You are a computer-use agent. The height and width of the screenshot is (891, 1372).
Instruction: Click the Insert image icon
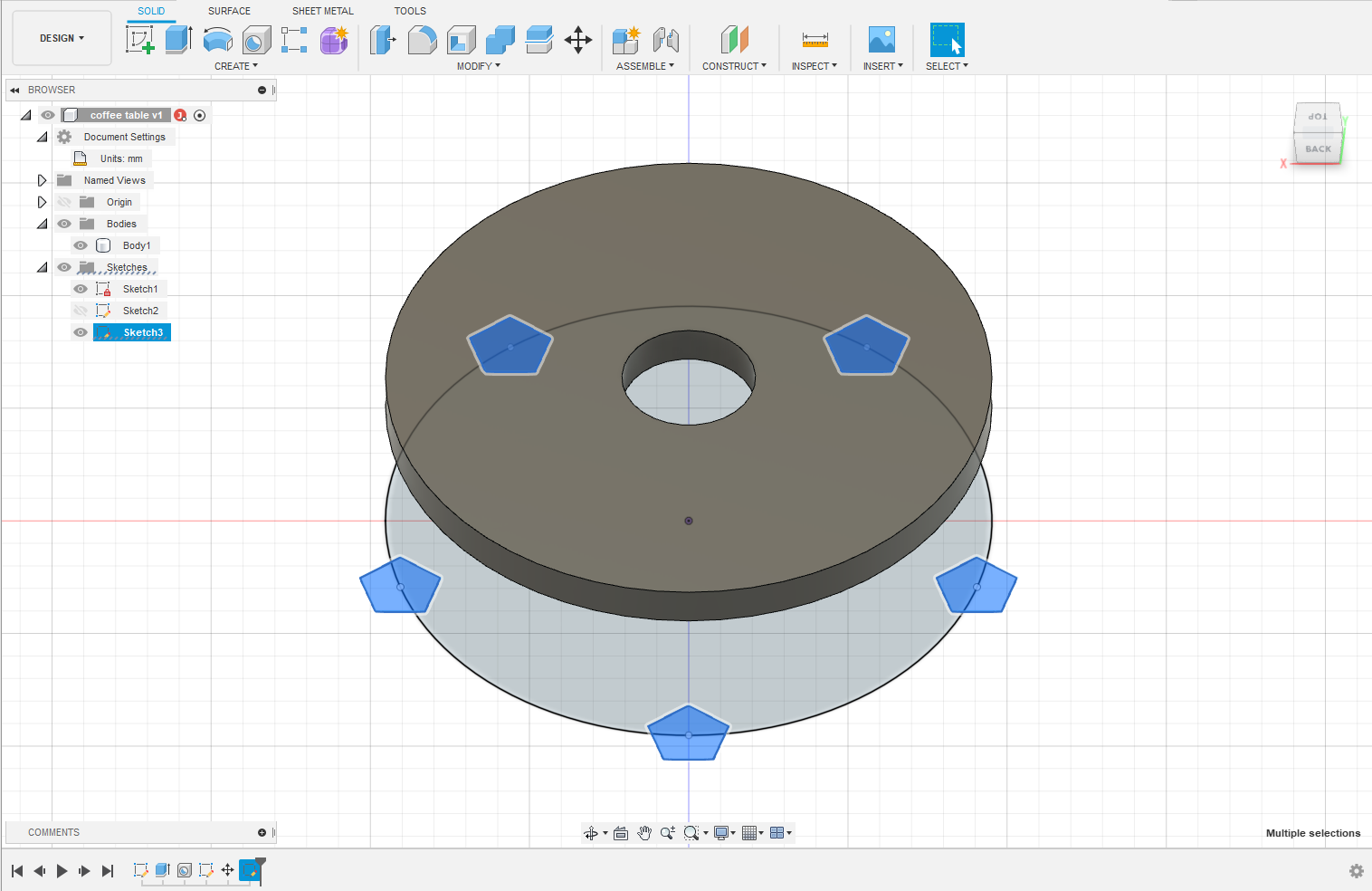(x=882, y=40)
